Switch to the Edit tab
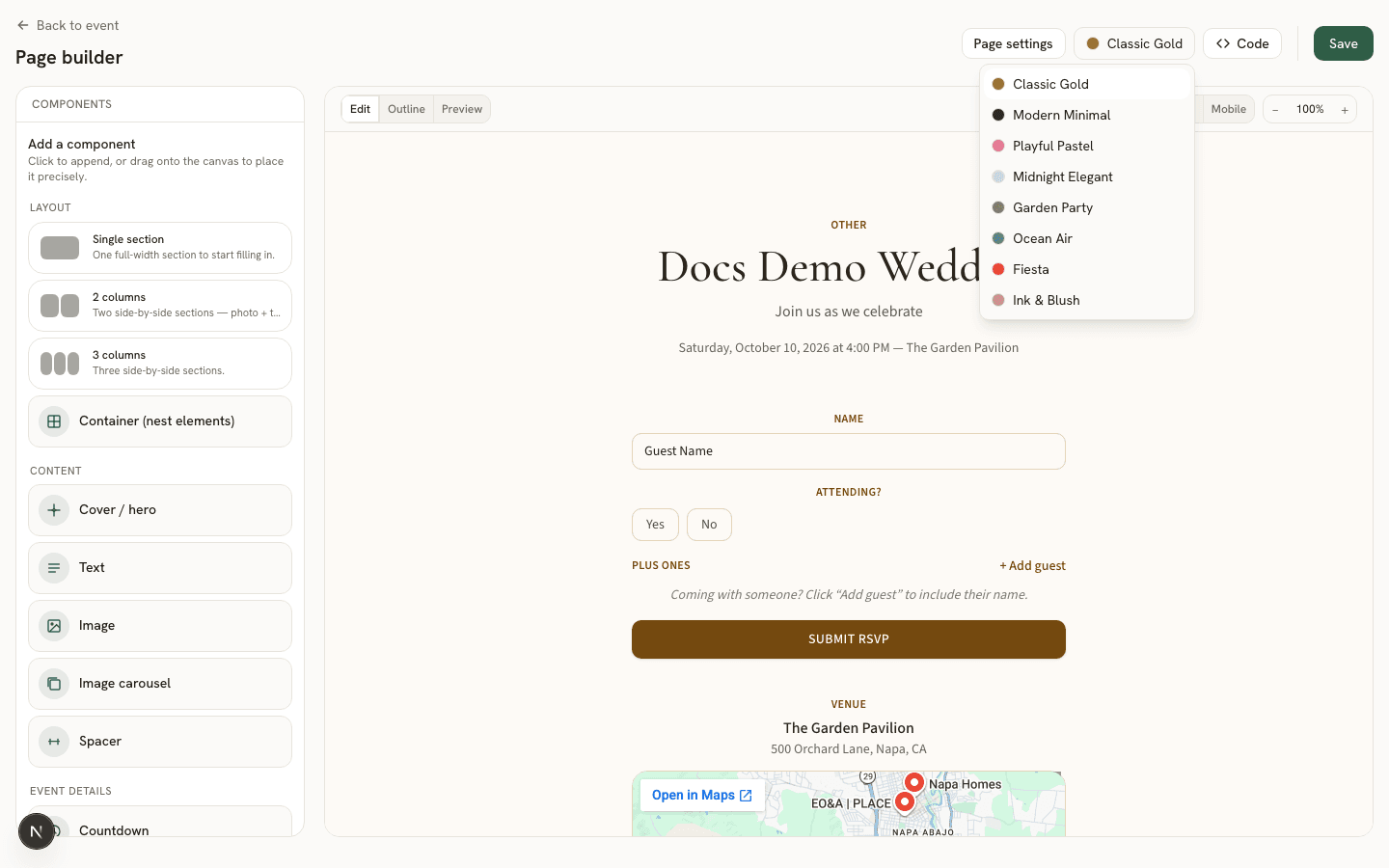This screenshot has height=868, width=1389. pyautogui.click(x=360, y=109)
